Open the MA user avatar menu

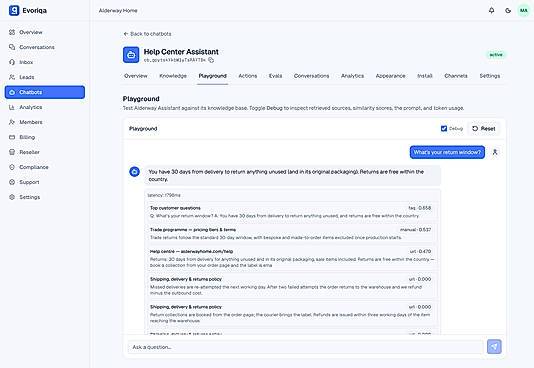pyautogui.click(x=523, y=11)
